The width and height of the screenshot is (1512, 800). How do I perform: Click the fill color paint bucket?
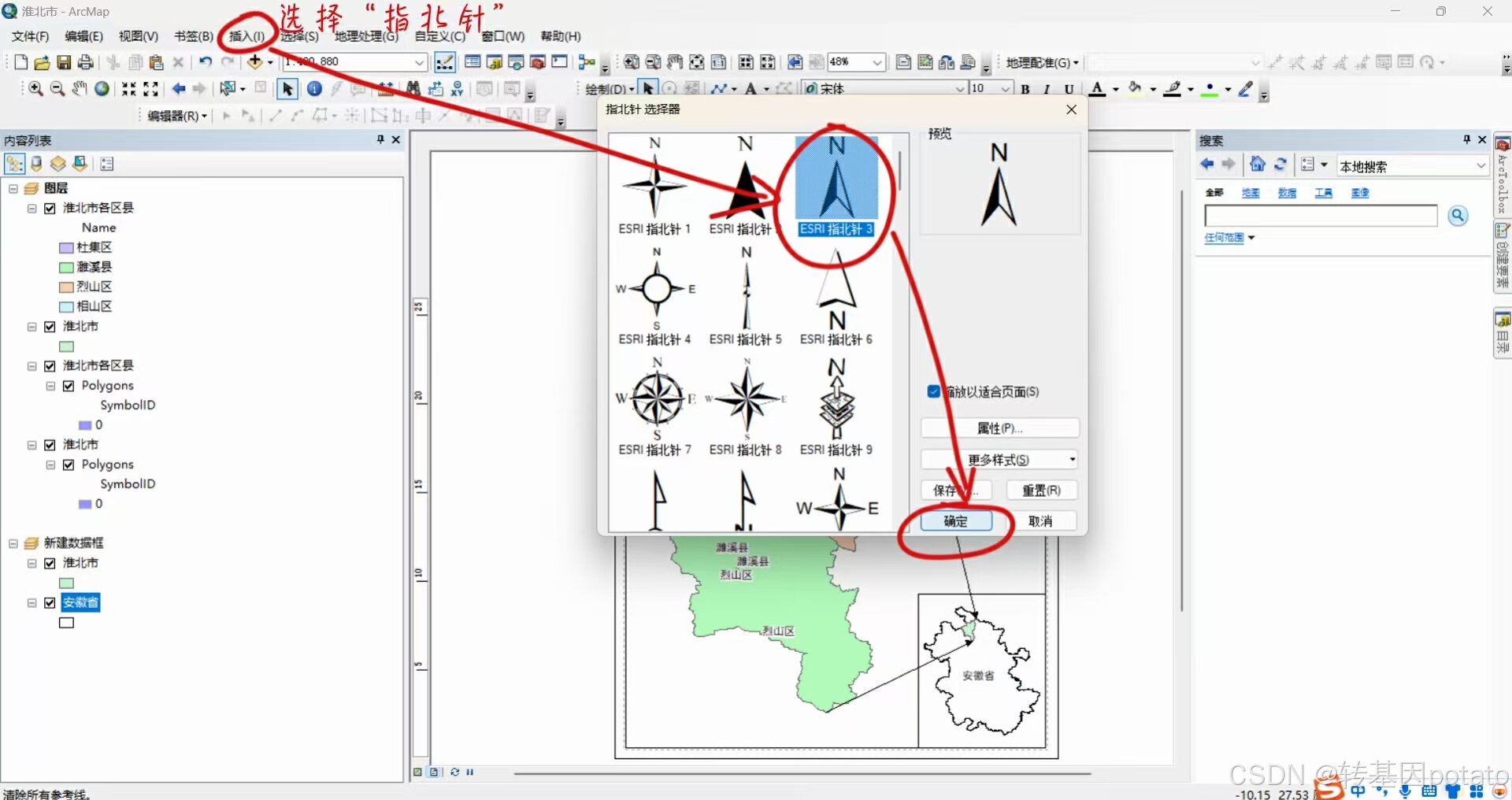[1135, 88]
